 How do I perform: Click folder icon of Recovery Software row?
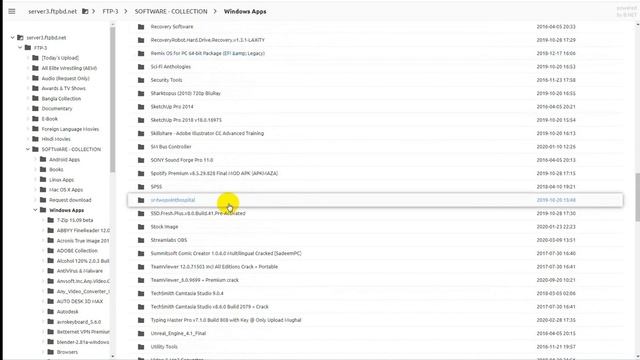click(141, 27)
